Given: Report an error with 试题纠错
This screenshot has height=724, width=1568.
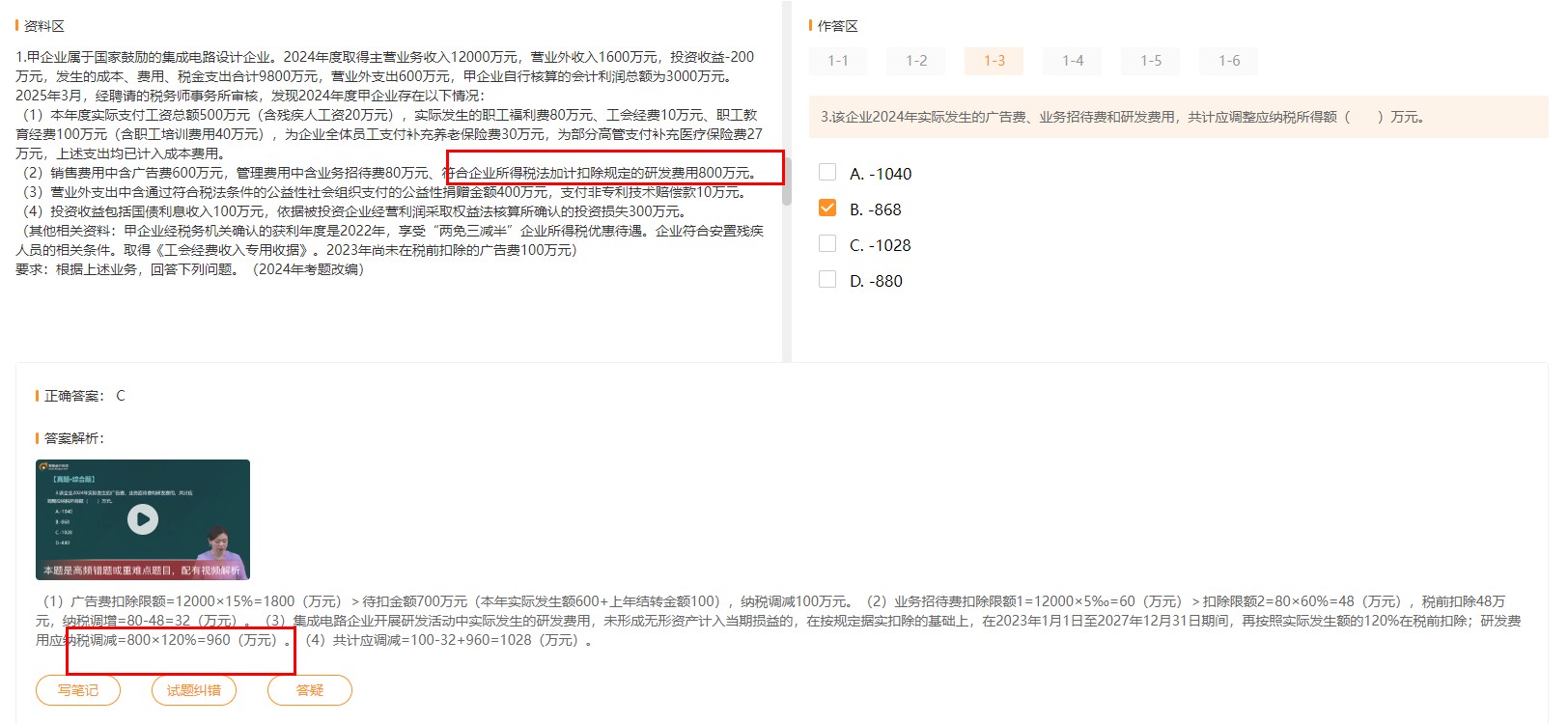Looking at the screenshot, I should tap(194, 690).
